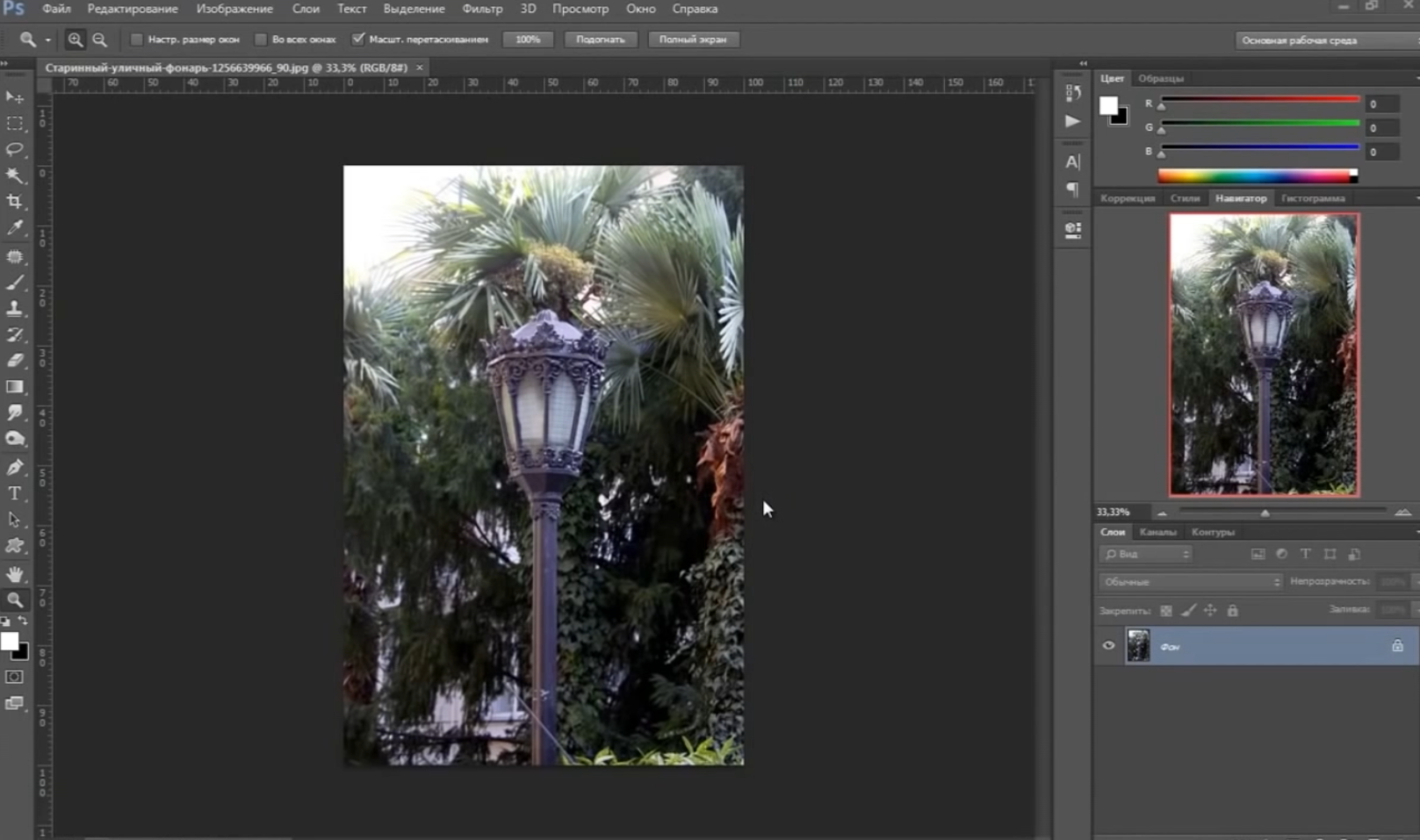Enable the Настр. размер окон checkbox
The image size is (1420, 840).
point(137,39)
